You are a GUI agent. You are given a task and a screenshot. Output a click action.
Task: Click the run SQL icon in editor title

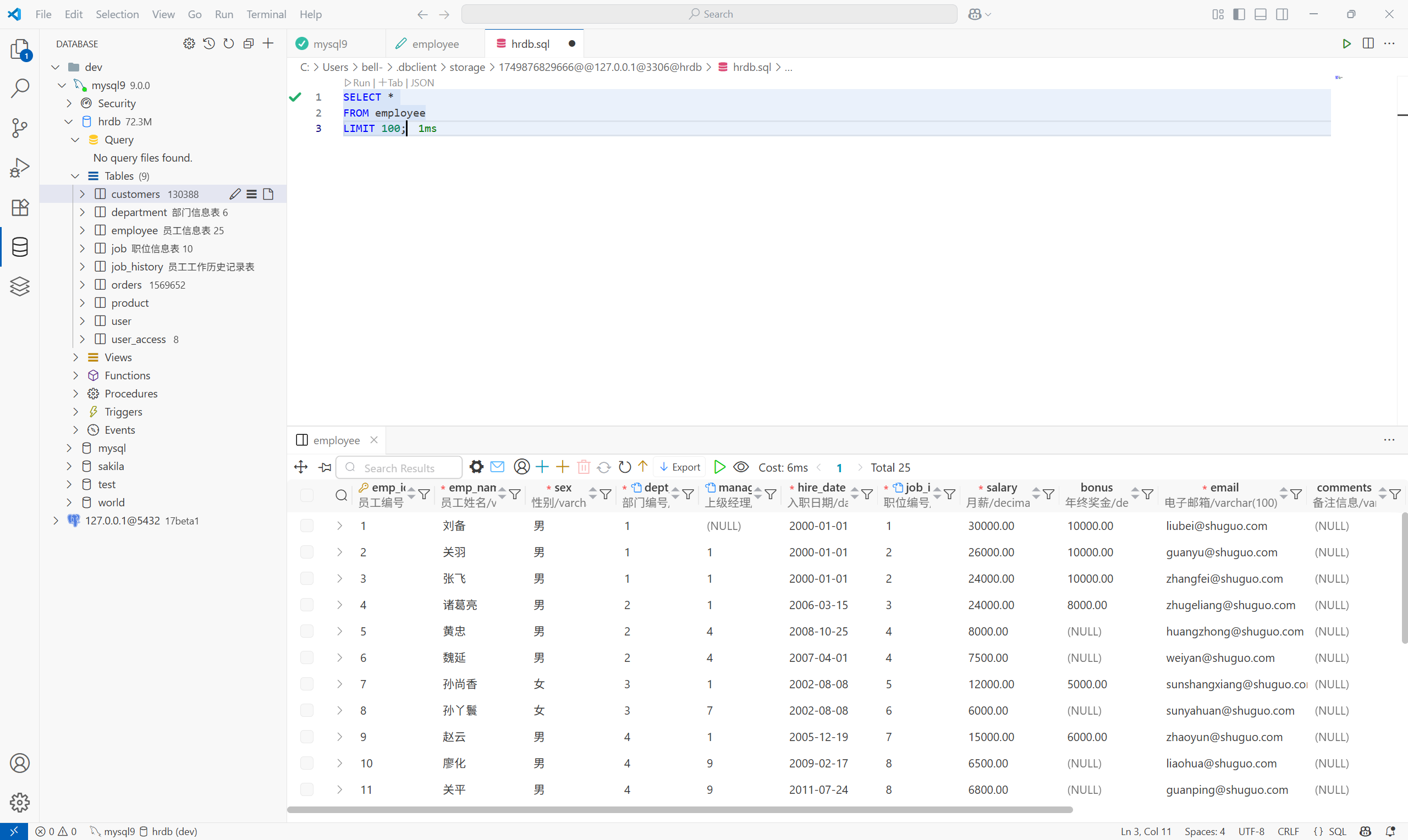(x=1347, y=43)
